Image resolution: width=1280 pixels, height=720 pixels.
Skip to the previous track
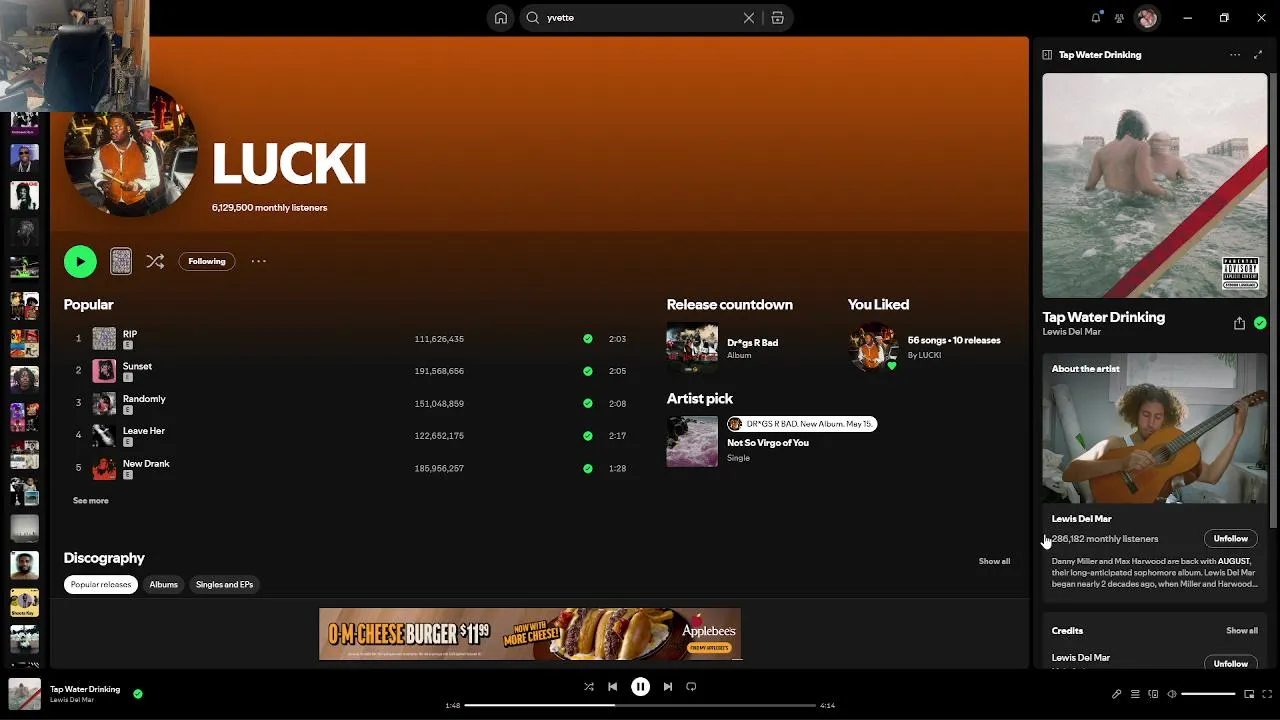(613, 687)
